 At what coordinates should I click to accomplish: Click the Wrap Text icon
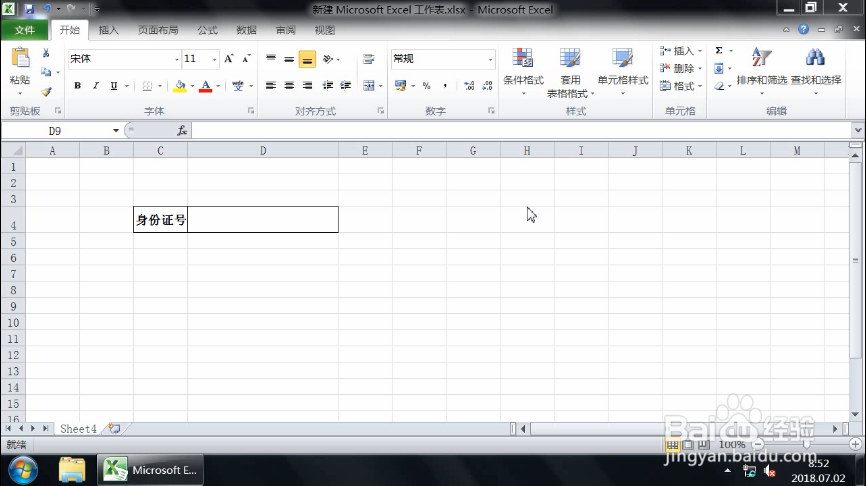click(x=368, y=59)
